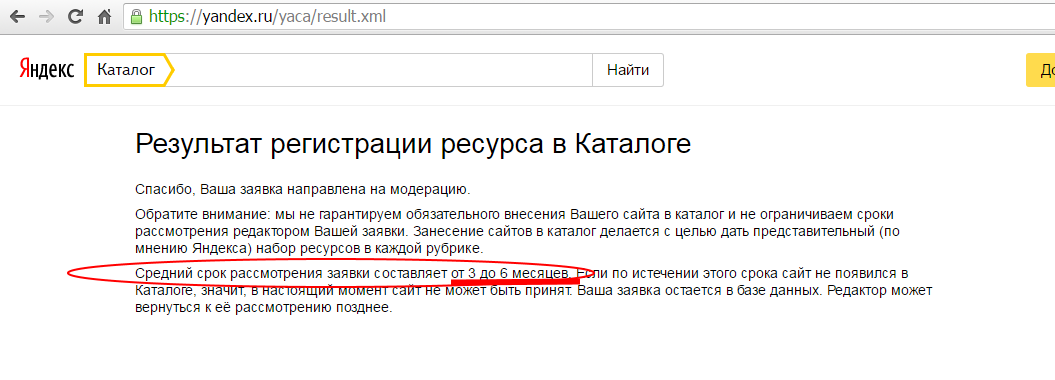Reload the page with the refresh icon

coord(75,16)
